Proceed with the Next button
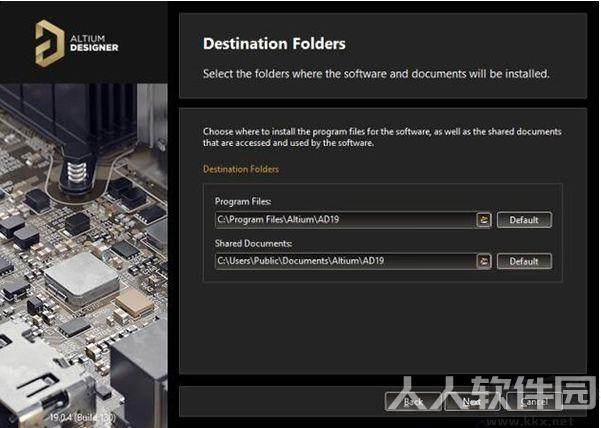 (472, 402)
